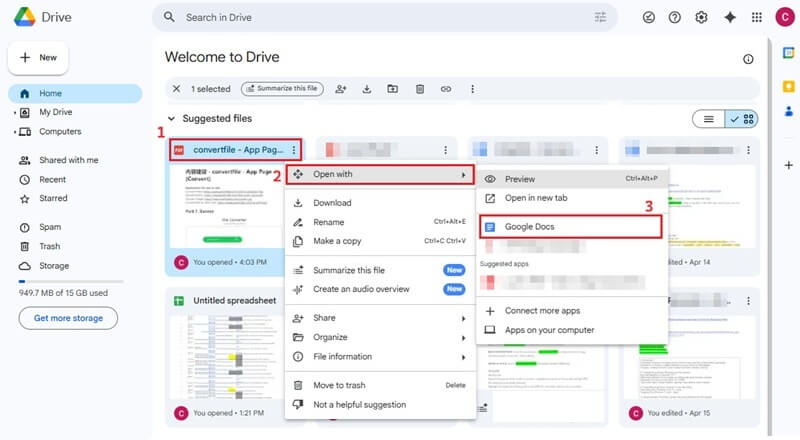Expand the Share submenu arrow
This screenshot has width=800, height=440.
pyautogui.click(x=463, y=319)
